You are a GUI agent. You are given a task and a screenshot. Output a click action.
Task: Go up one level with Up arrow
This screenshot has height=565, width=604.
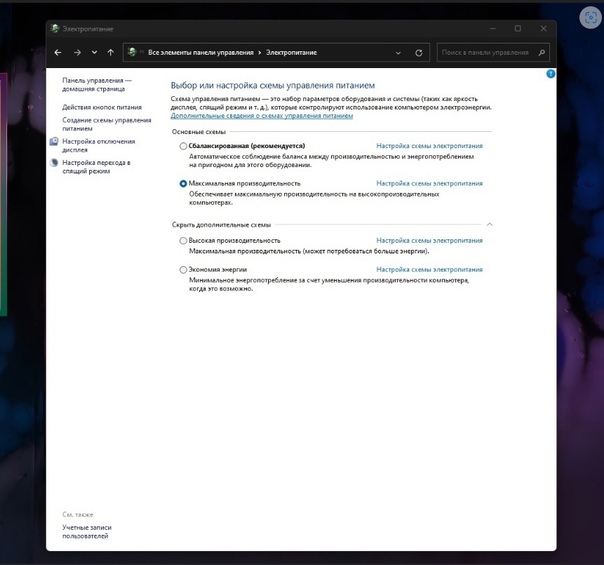(109, 52)
